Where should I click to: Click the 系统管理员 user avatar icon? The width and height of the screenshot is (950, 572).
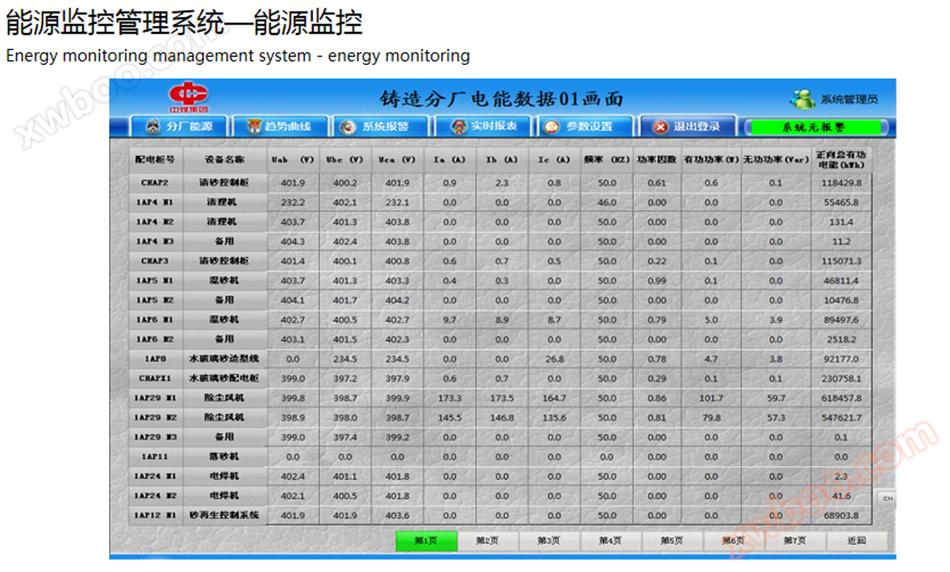(803, 99)
